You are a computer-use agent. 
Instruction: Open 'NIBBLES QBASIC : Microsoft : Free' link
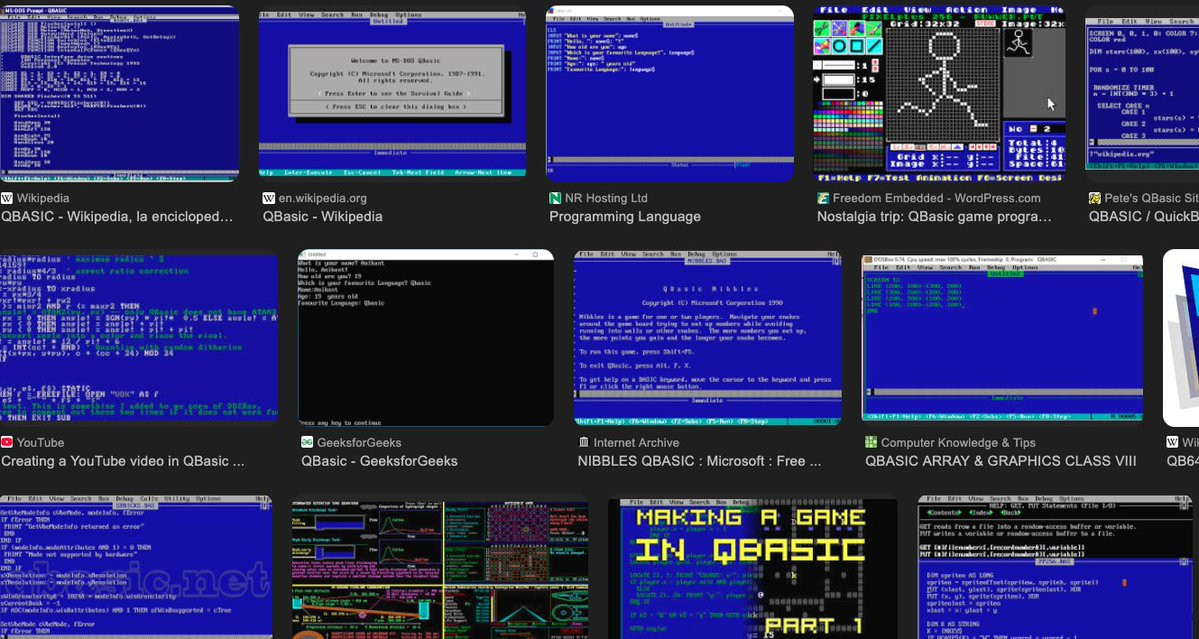(700, 461)
